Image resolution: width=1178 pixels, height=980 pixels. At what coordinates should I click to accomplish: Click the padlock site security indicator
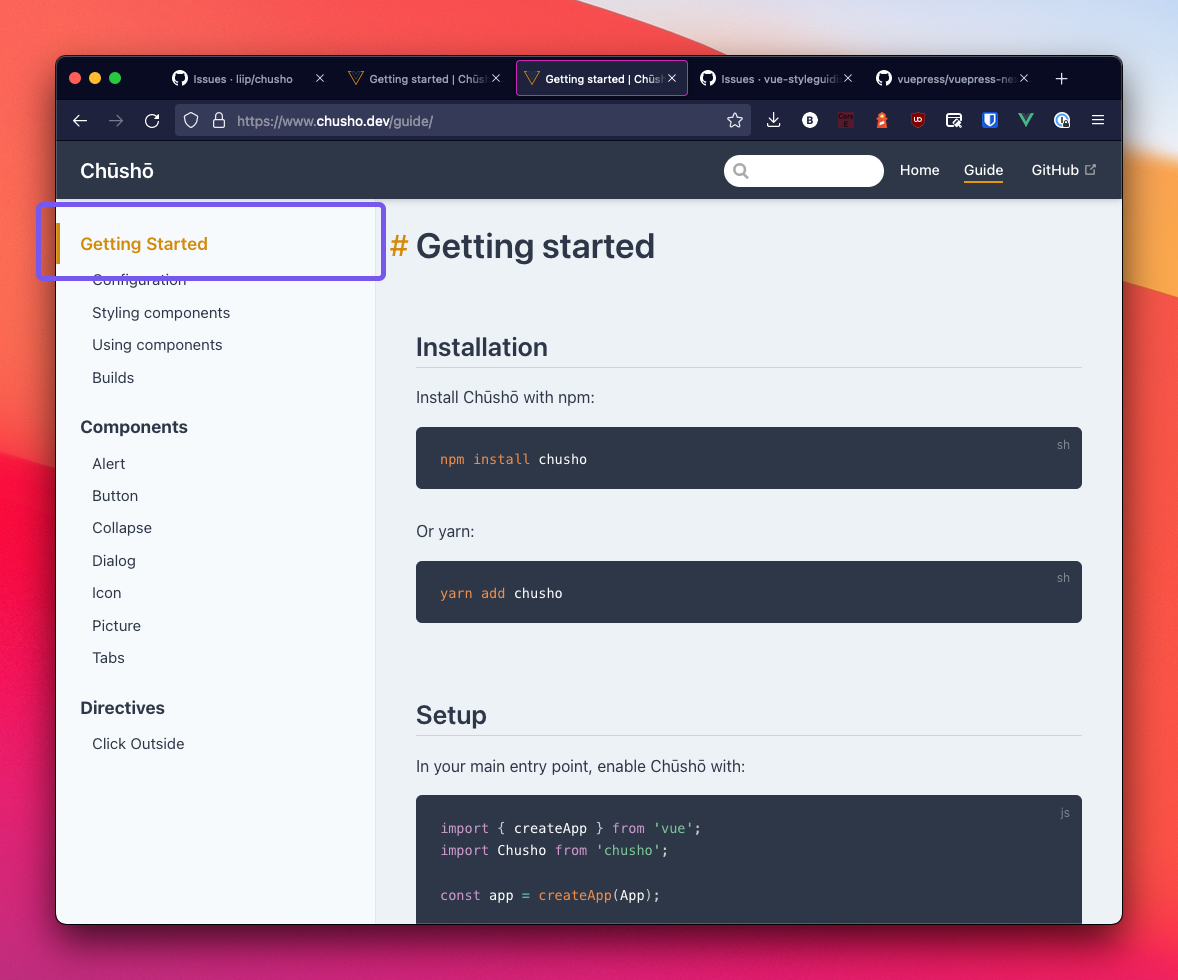tap(218, 120)
